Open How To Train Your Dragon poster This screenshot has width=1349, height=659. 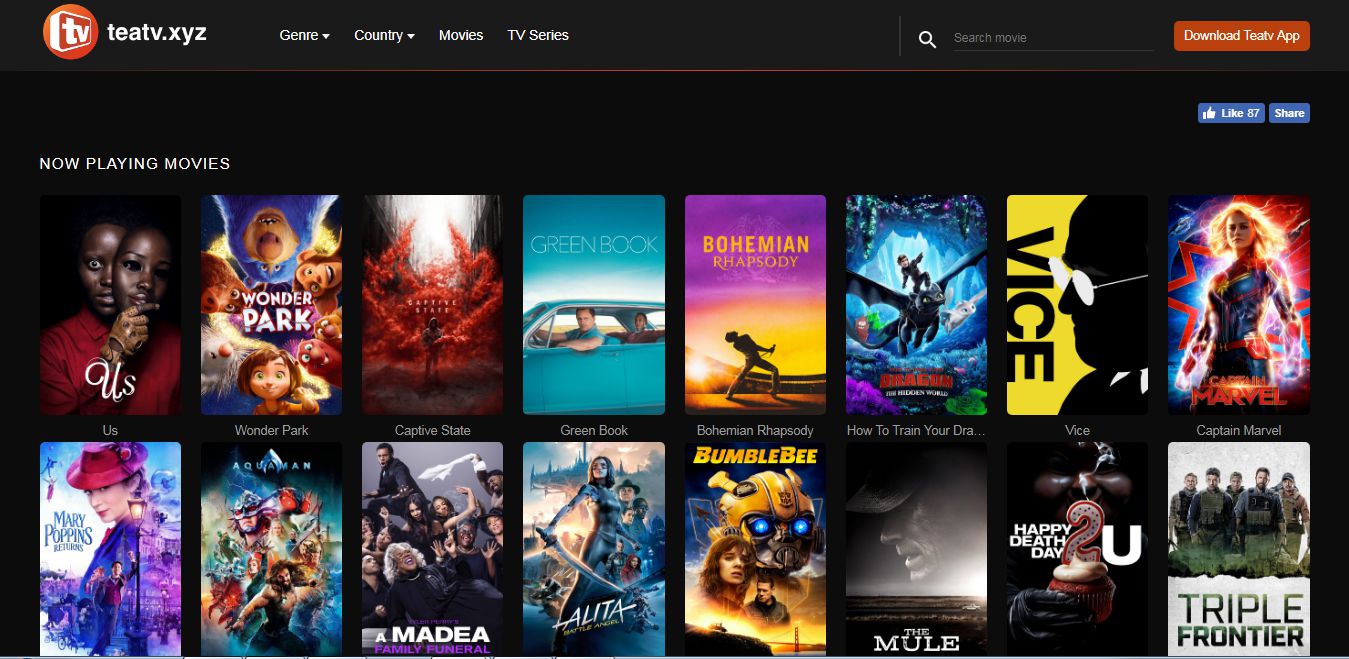(x=916, y=304)
